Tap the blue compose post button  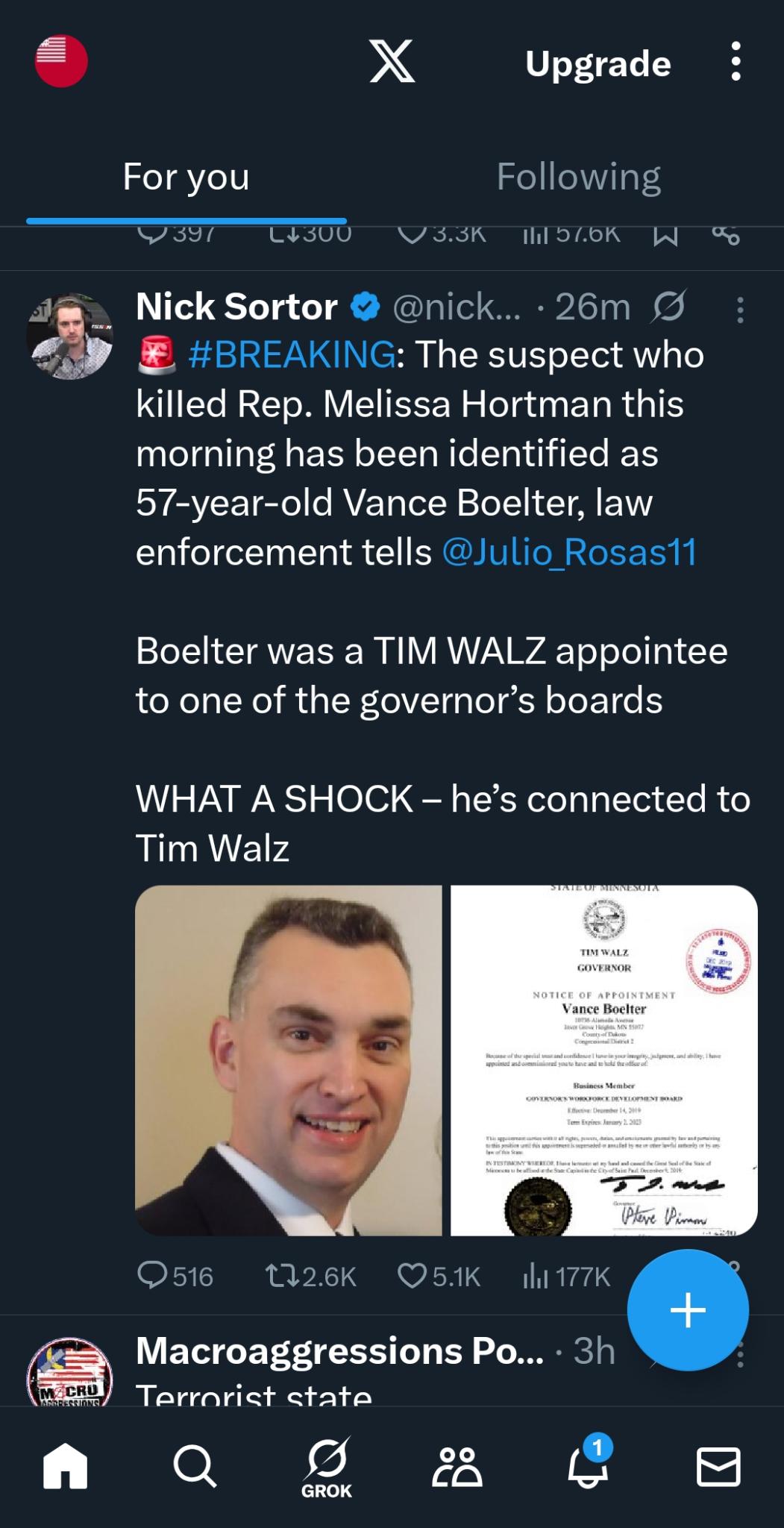687,1309
